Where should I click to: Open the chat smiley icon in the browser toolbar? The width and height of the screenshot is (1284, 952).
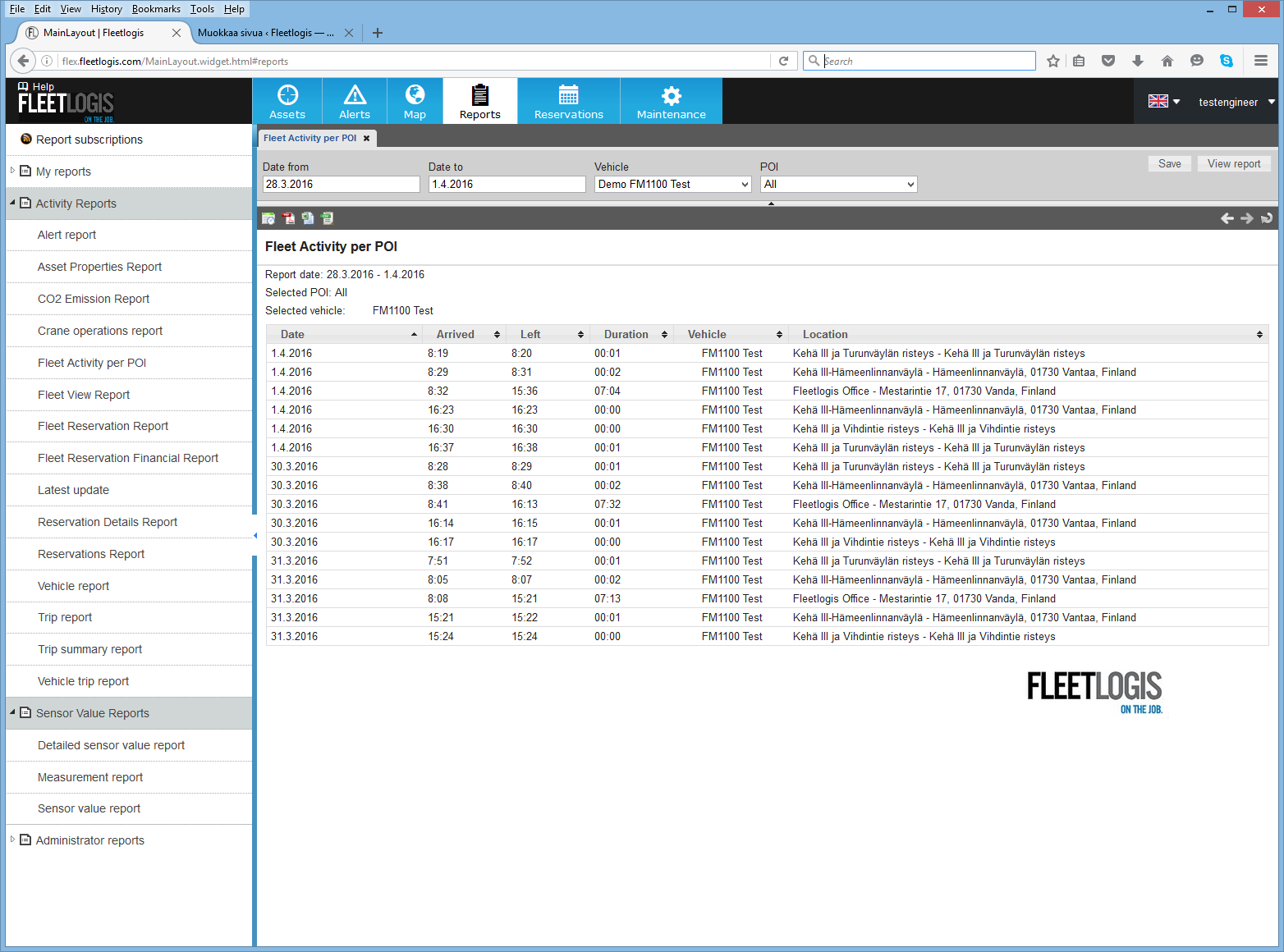pos(1197,61)
